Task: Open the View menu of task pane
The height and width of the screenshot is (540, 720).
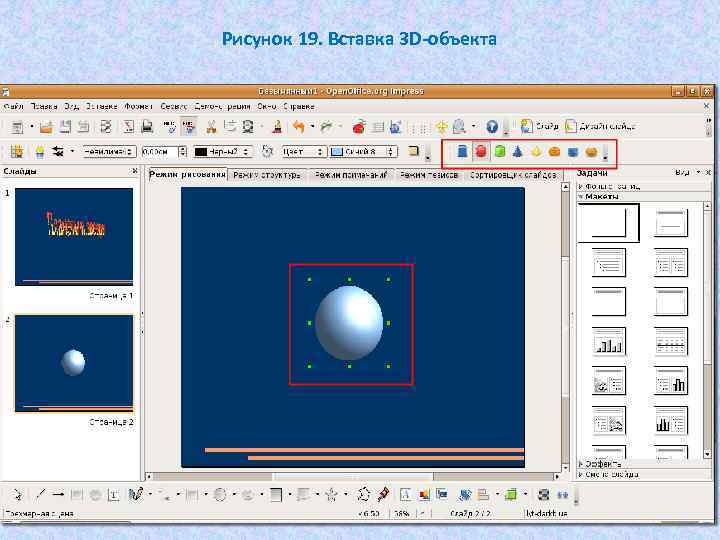Action: 686,173
